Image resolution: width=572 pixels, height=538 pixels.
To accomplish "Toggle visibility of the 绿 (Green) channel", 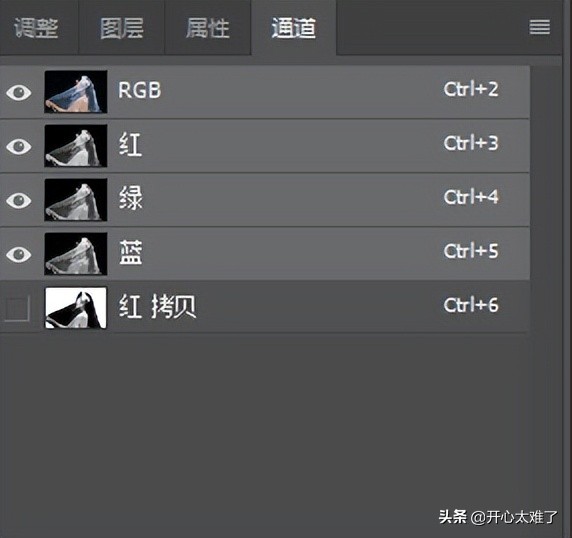I will [19, 200].
